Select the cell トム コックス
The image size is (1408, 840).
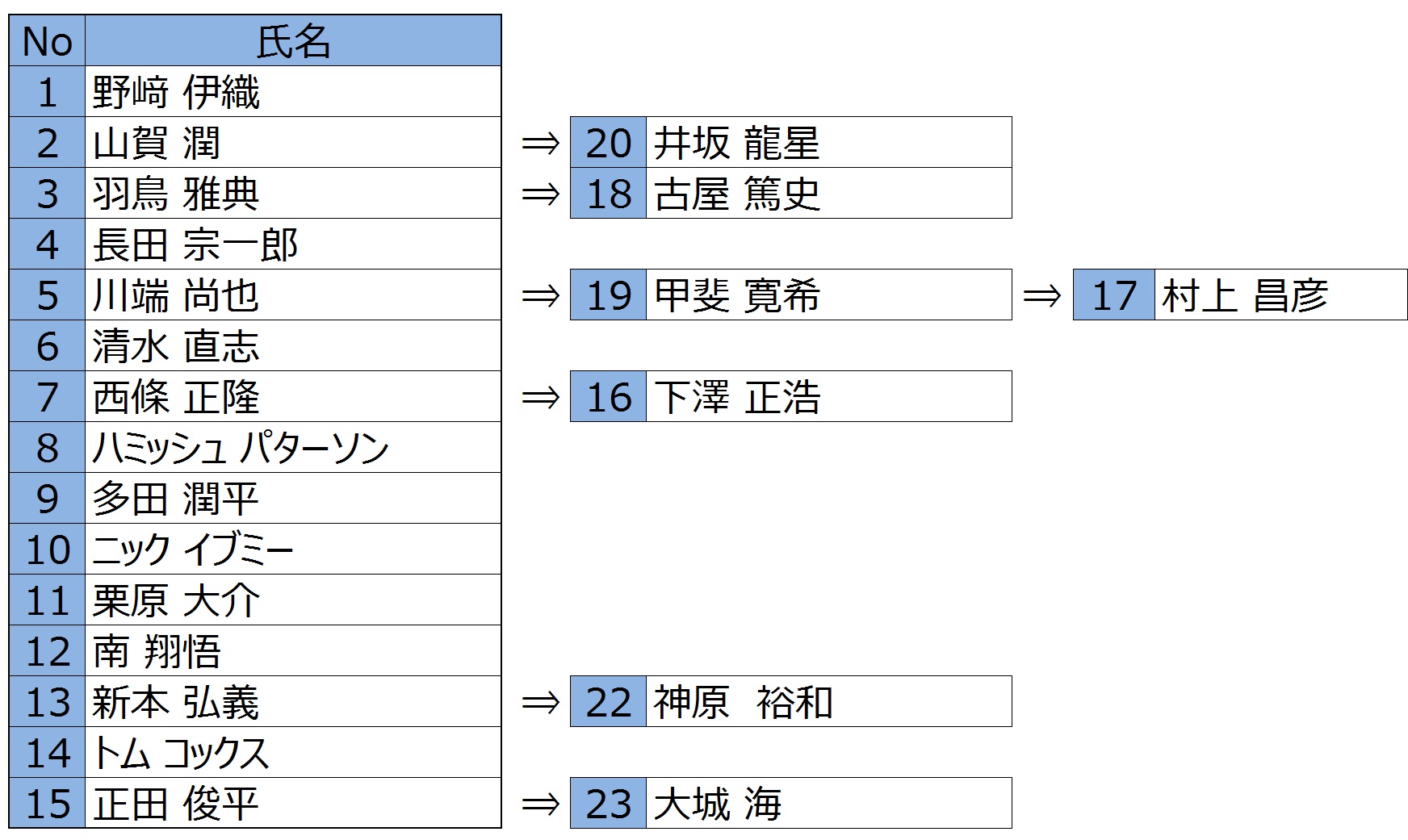[x=293, y=753]
